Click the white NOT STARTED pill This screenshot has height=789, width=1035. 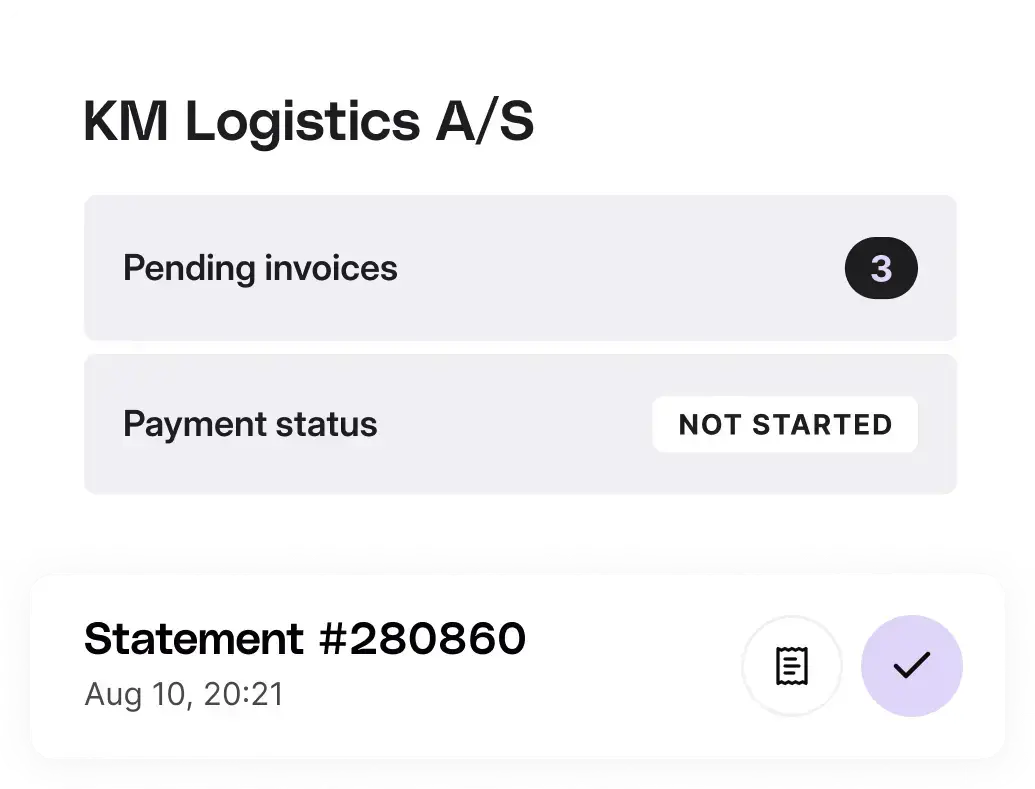click(785, 424)
